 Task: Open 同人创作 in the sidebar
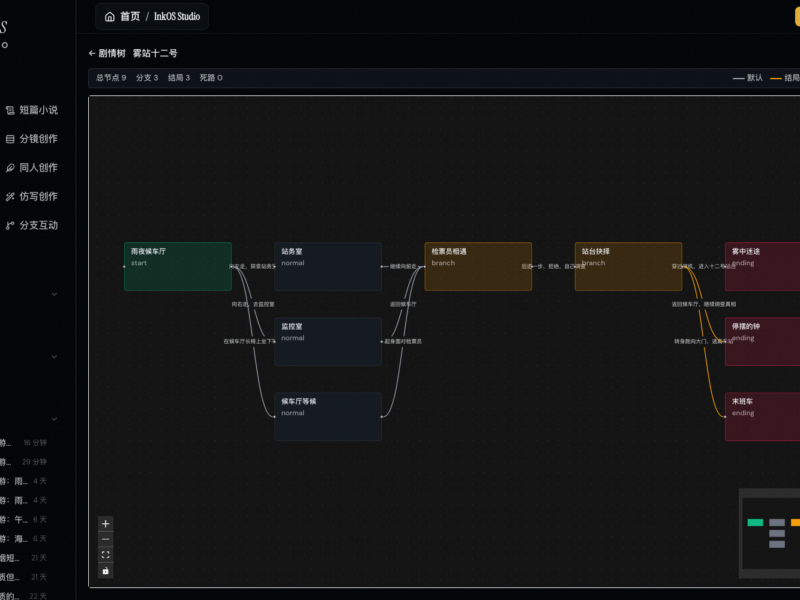click(32, 168)
